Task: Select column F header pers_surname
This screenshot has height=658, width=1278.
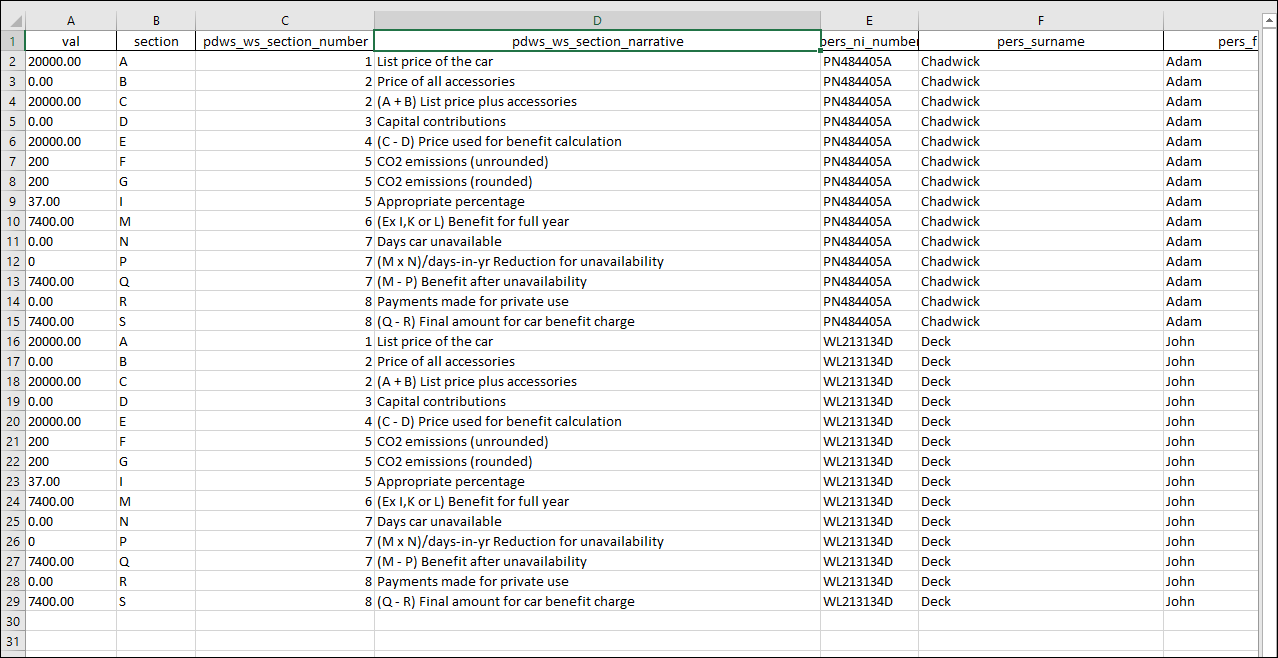Action: click(x=1040, y=20)
